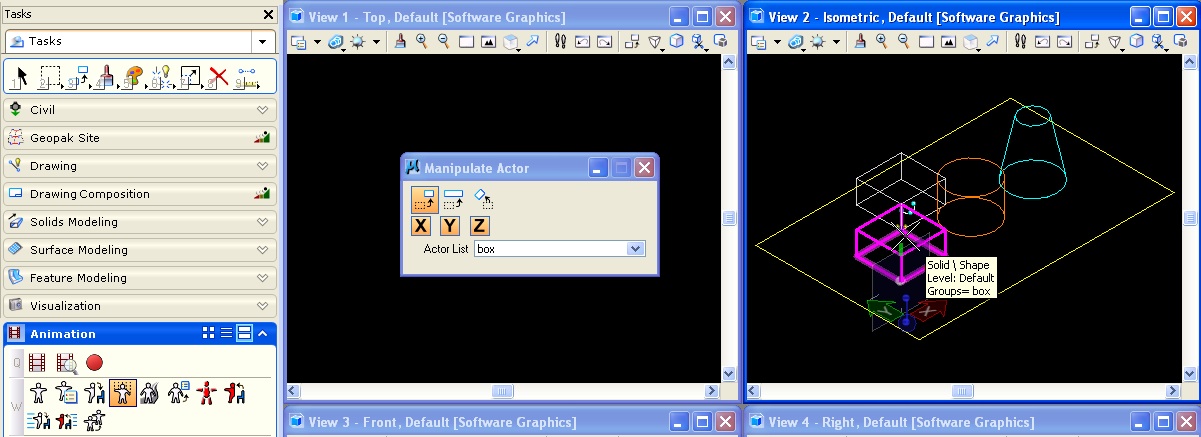The image size is (1201, 437).
Task: Click Zoom In in View 2 toolbar
Action: pyautogui.click(x=882, y=41)
